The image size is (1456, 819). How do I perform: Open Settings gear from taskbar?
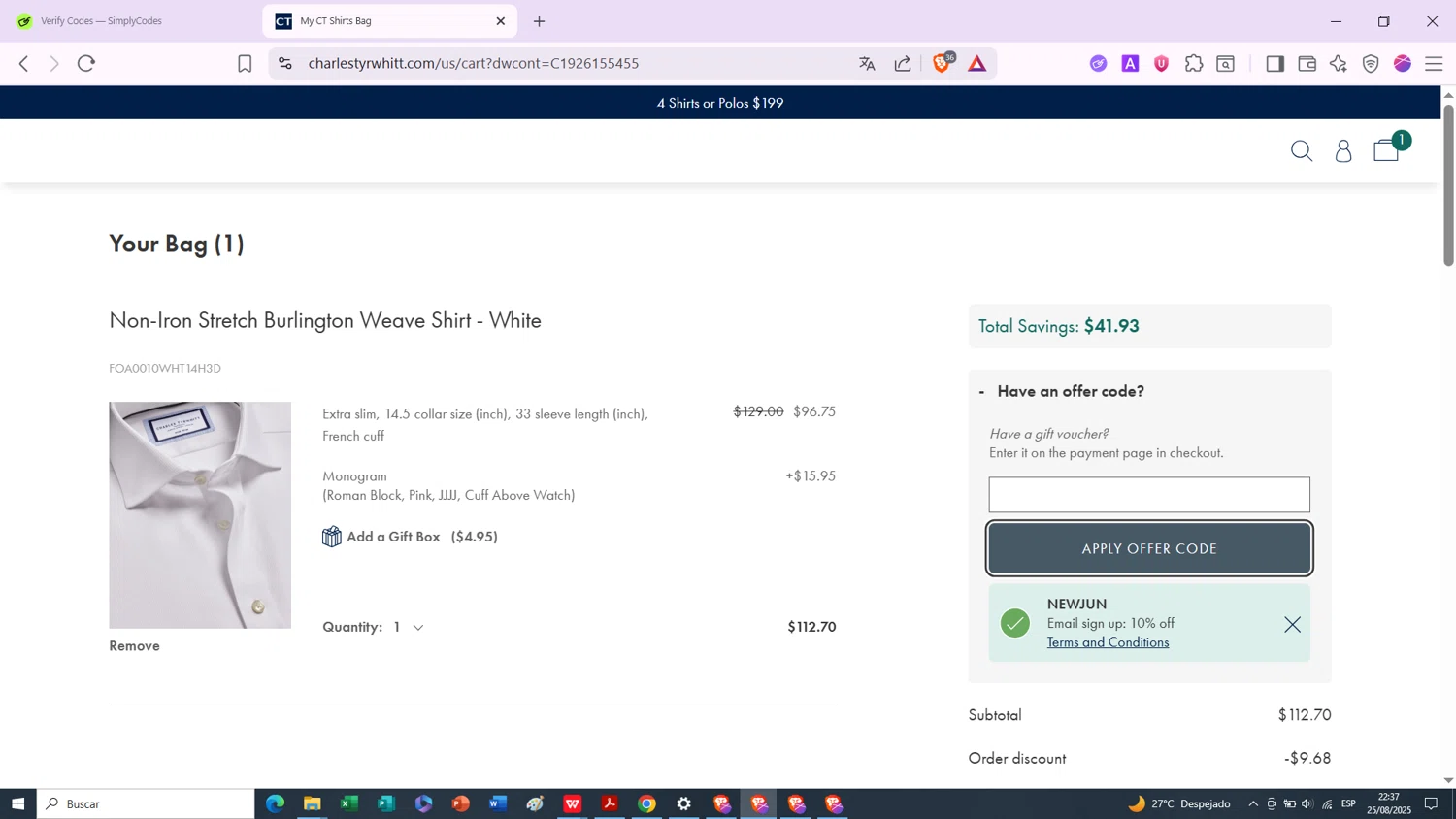tap(684, 803)
